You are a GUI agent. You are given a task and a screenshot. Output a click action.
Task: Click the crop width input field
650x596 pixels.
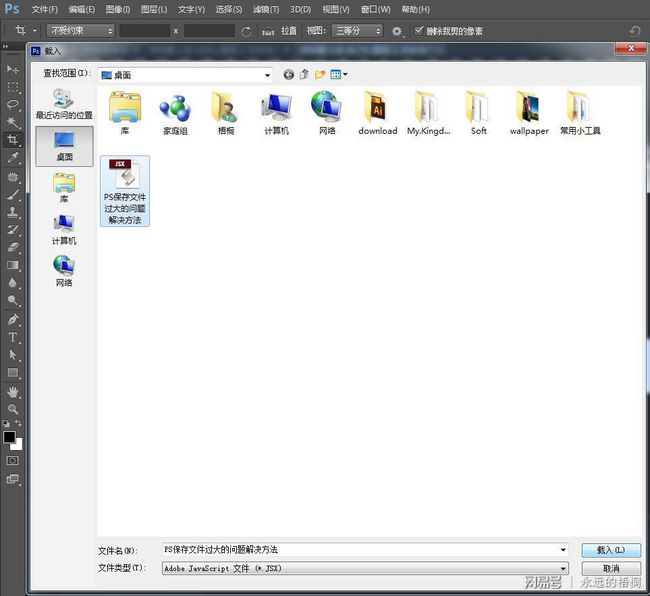point(144,31)
